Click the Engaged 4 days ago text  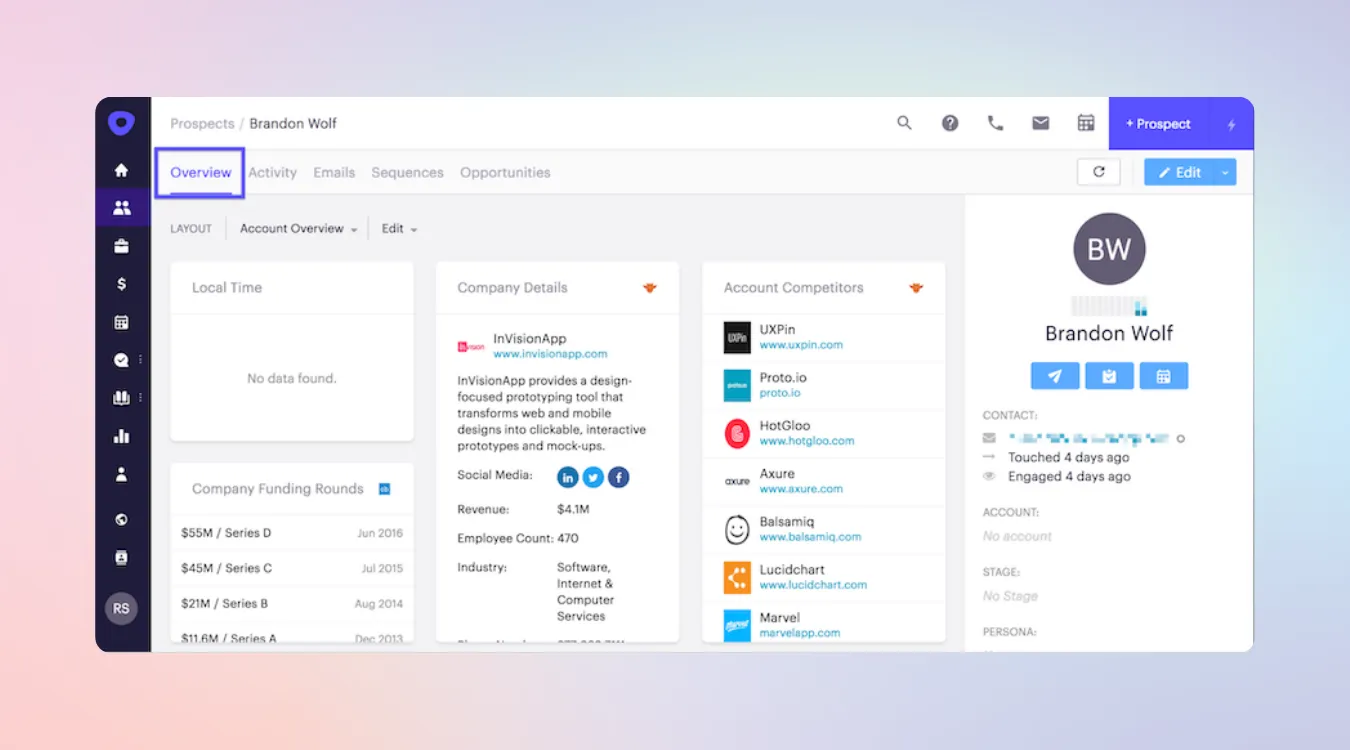click(1069, 477)
